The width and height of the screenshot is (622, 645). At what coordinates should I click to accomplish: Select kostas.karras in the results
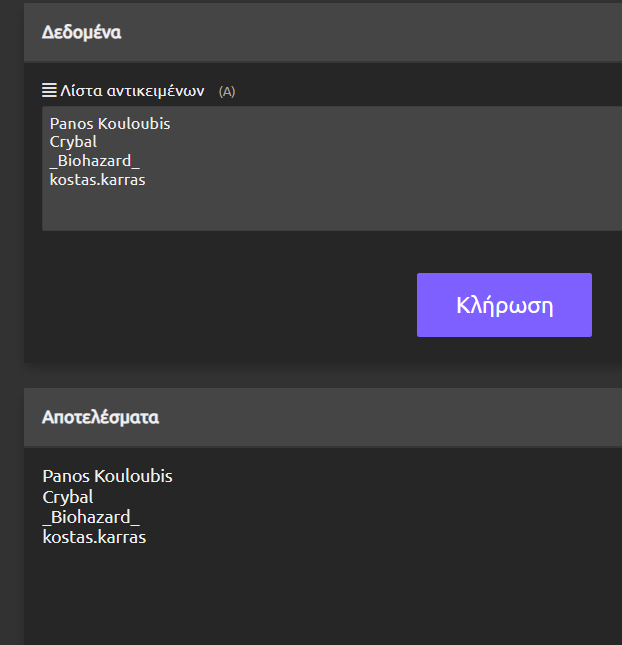point(94,537)
